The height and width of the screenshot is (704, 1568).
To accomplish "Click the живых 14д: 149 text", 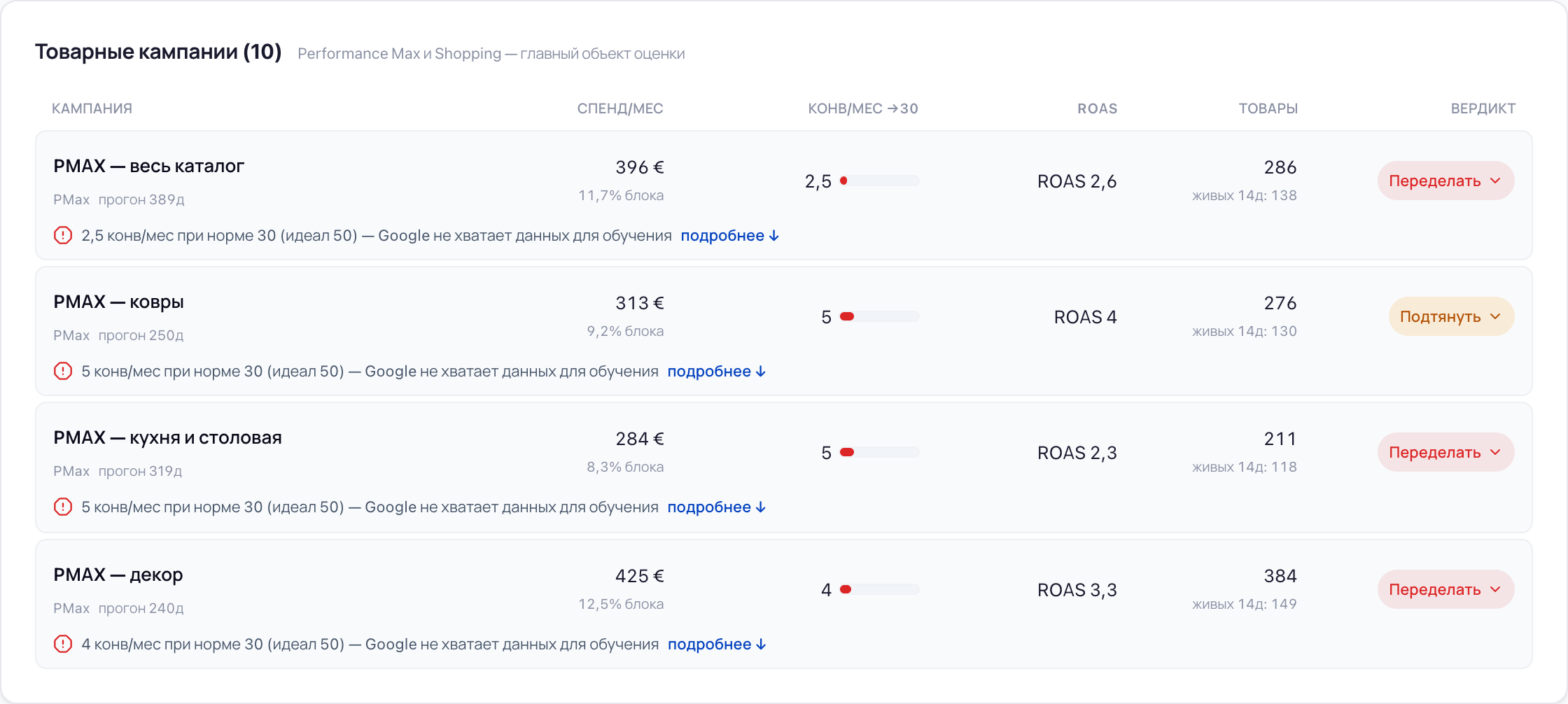I will pyautogui.click(x=1245, y=604).
